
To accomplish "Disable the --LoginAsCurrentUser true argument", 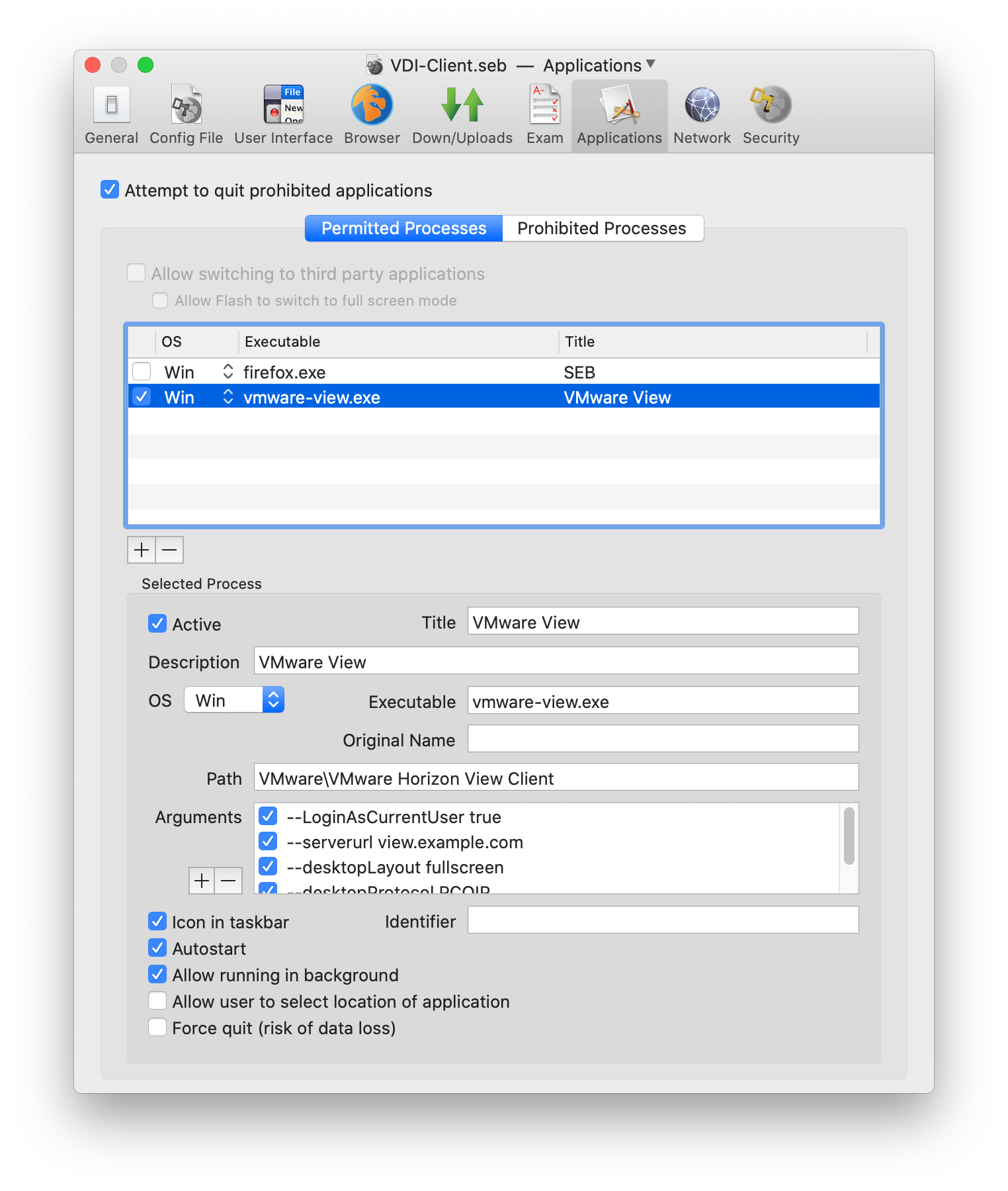I will [268, 816].
